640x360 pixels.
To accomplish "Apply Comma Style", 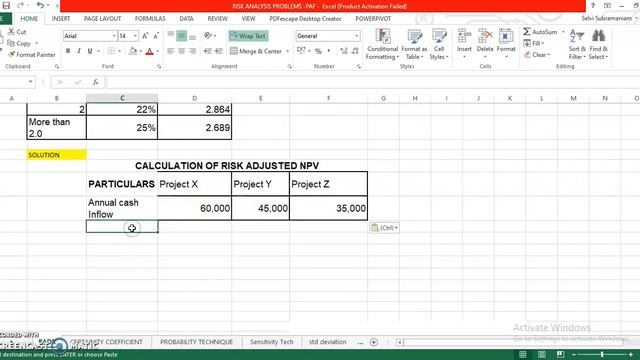I will [329, 51].
